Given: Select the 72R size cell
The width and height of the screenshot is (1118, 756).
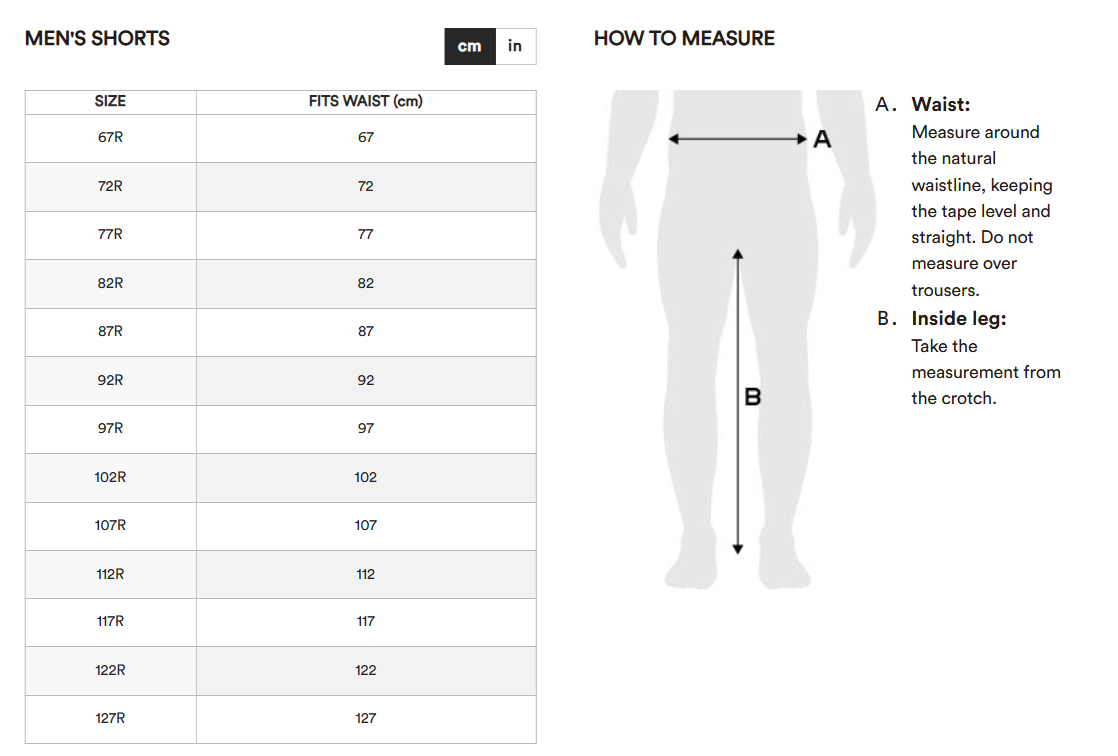Looking at the screenshot, I should [110, 186].
